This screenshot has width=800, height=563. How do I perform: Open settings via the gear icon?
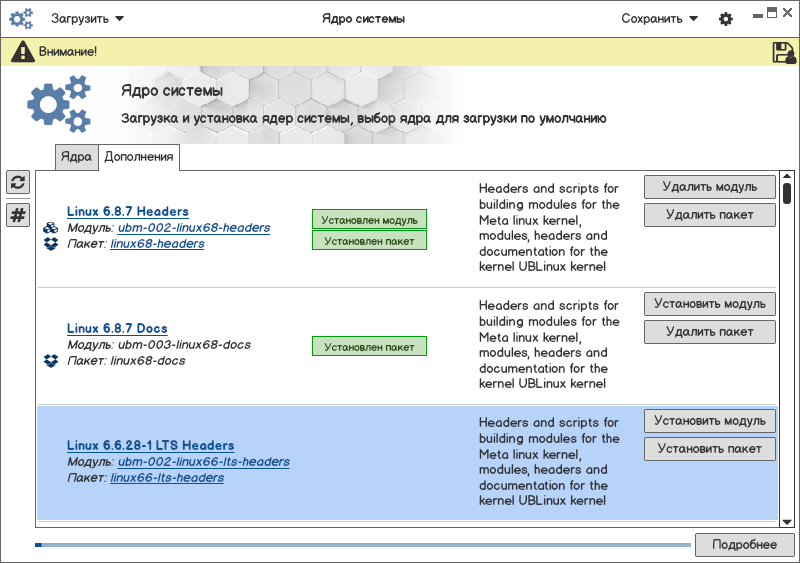tap(726, 19)
